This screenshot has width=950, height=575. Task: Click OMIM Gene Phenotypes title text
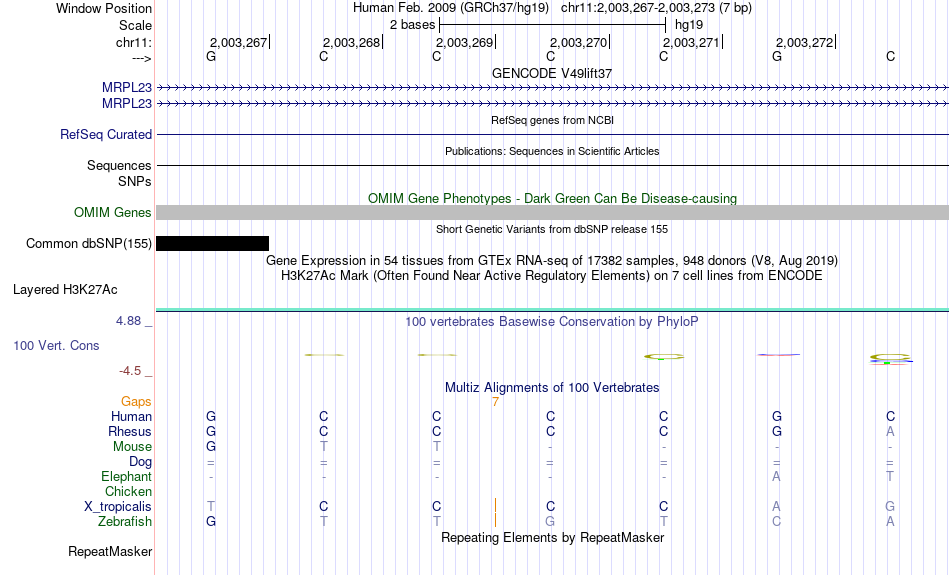552,199
